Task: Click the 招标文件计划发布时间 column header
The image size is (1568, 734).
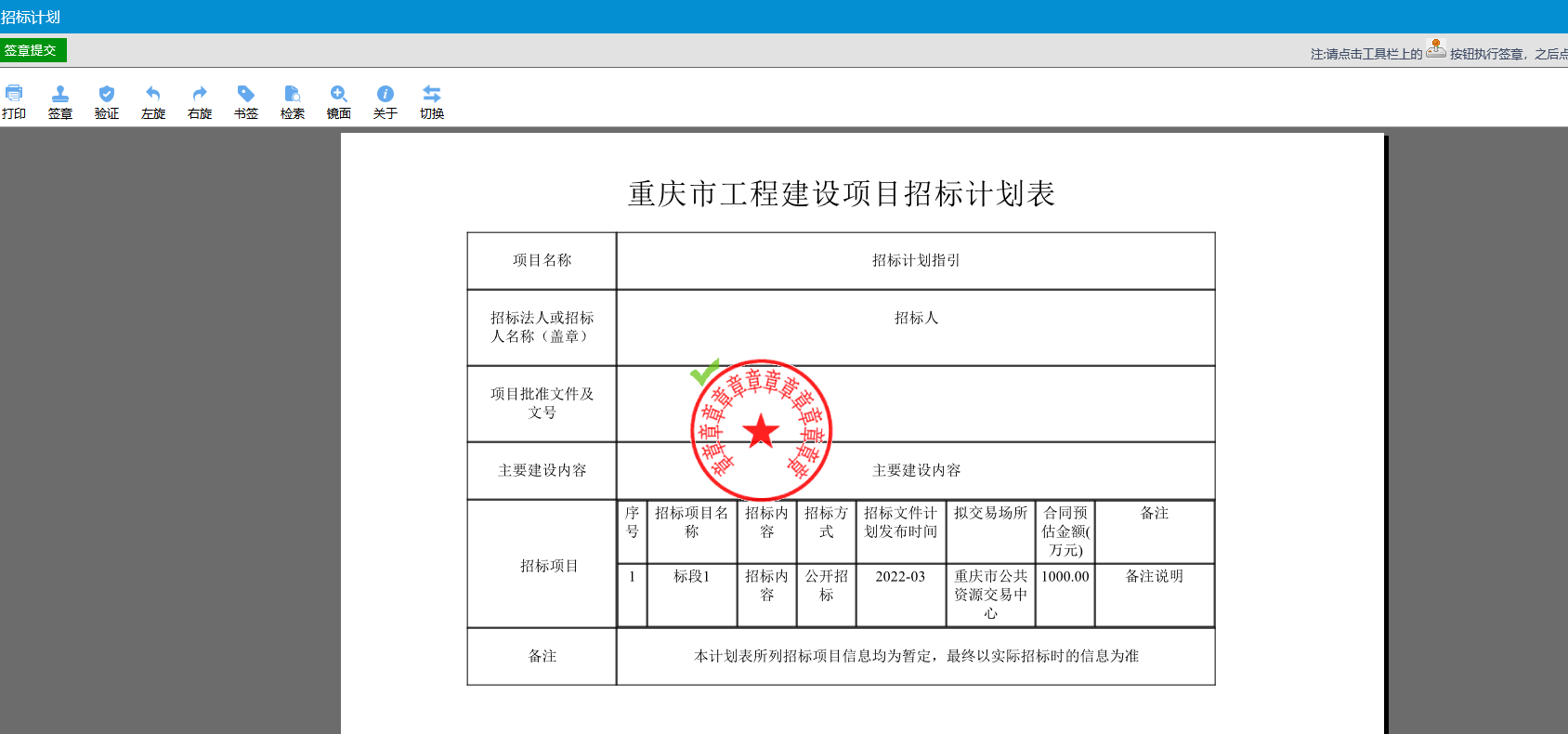Action: [900, 531]
